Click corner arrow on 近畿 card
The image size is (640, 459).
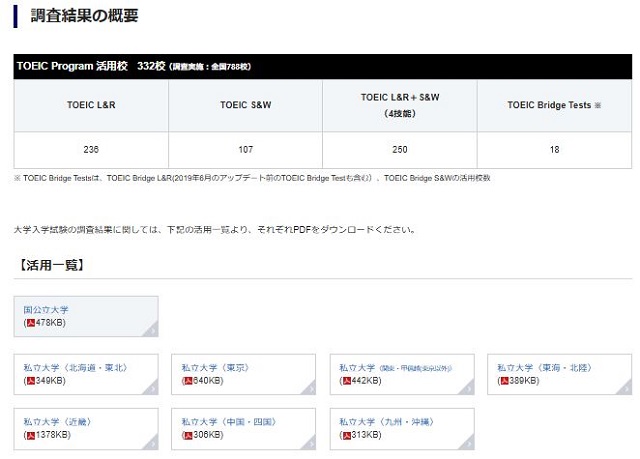pos(151,442)
